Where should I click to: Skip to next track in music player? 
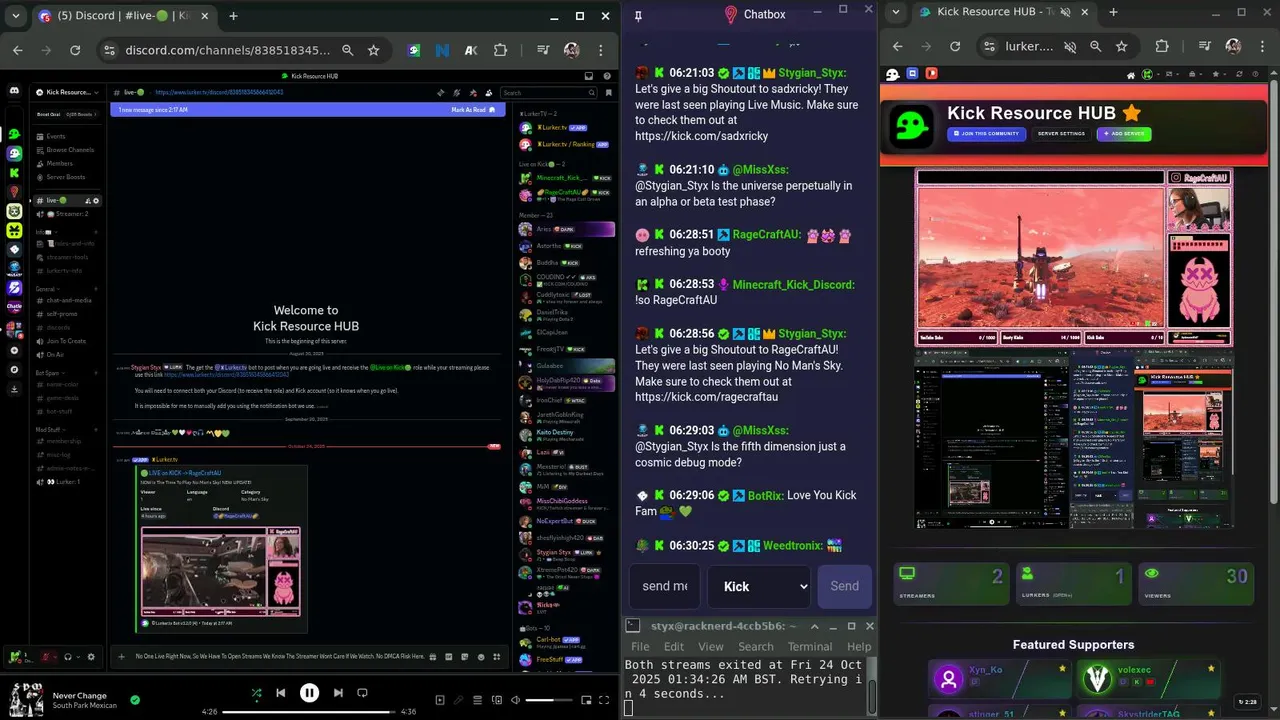[x=338, y=692]
